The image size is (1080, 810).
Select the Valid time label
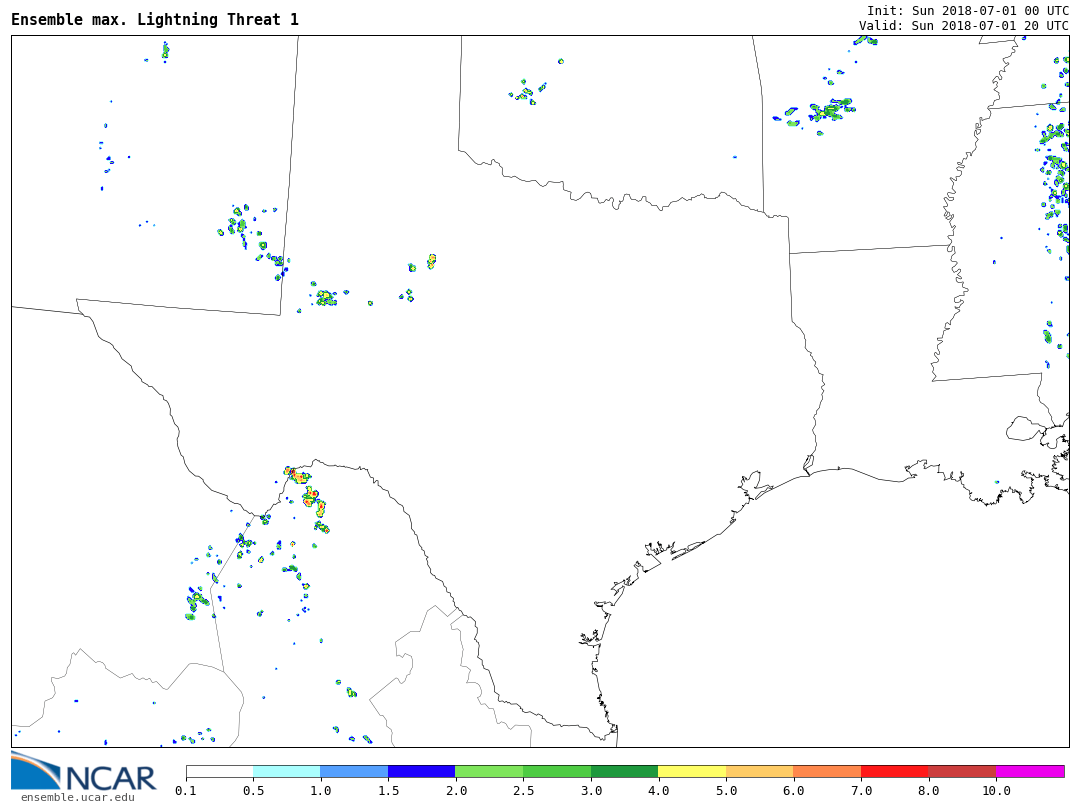pos(963,25)
